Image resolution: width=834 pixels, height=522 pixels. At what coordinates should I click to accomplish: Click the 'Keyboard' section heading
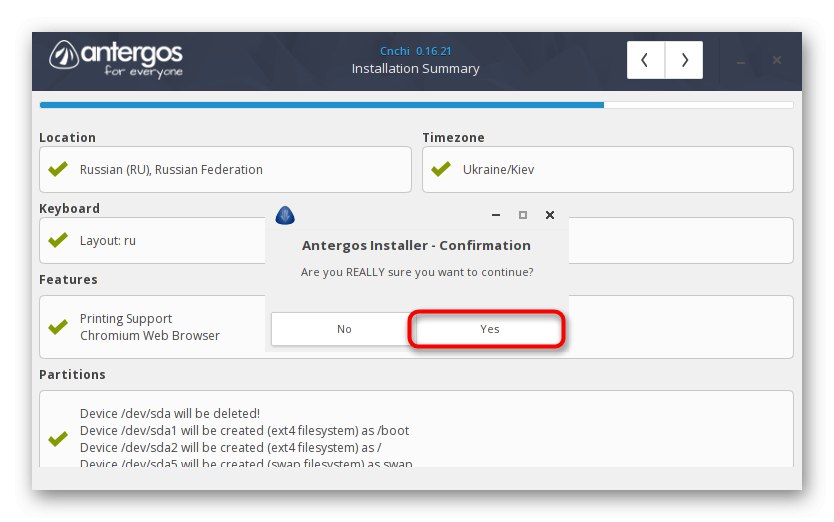(69, 208)
